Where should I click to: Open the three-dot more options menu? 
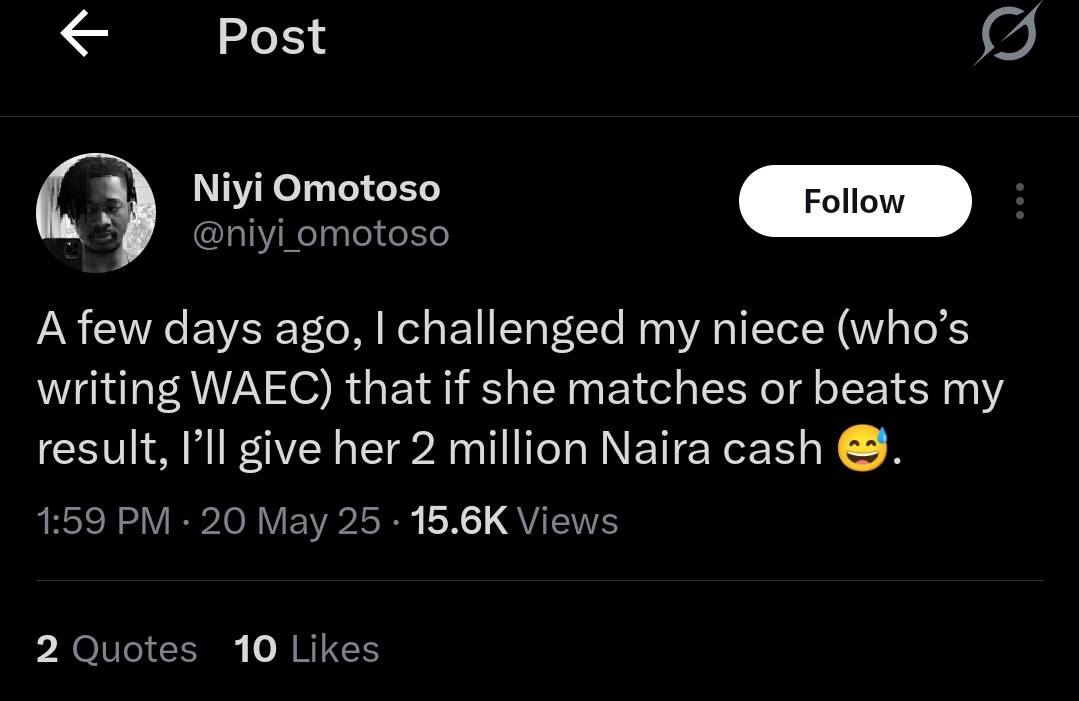1020,201
